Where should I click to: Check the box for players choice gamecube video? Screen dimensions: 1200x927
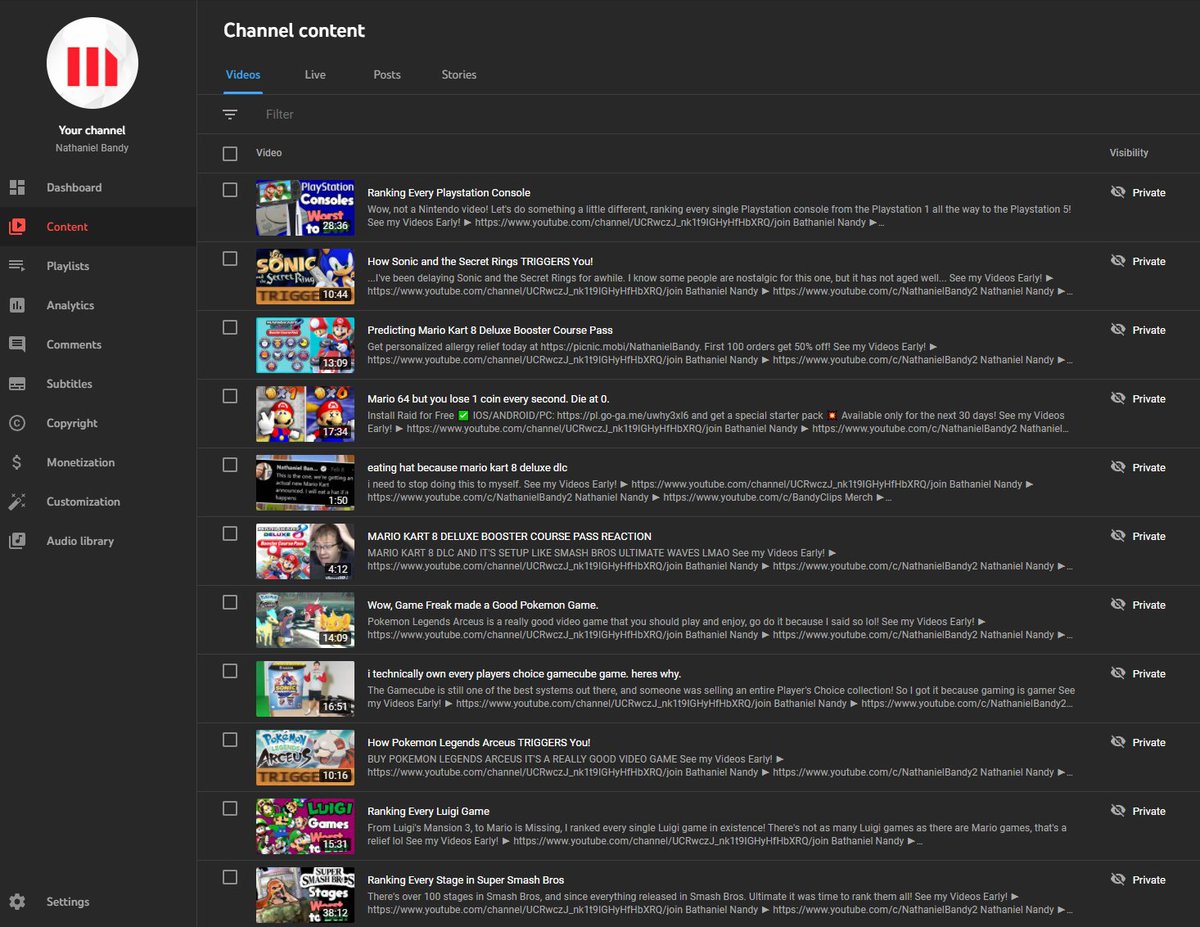pos(230,671)
